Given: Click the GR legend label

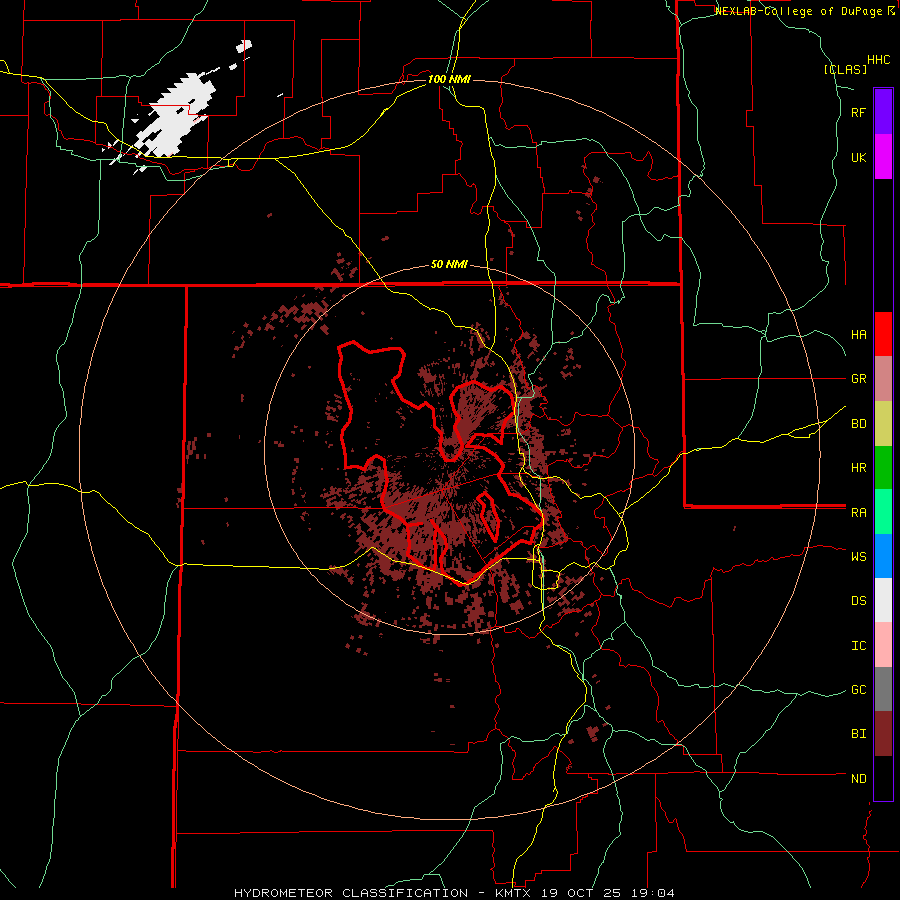Looking at the screenshot, I should click(859, 379).
